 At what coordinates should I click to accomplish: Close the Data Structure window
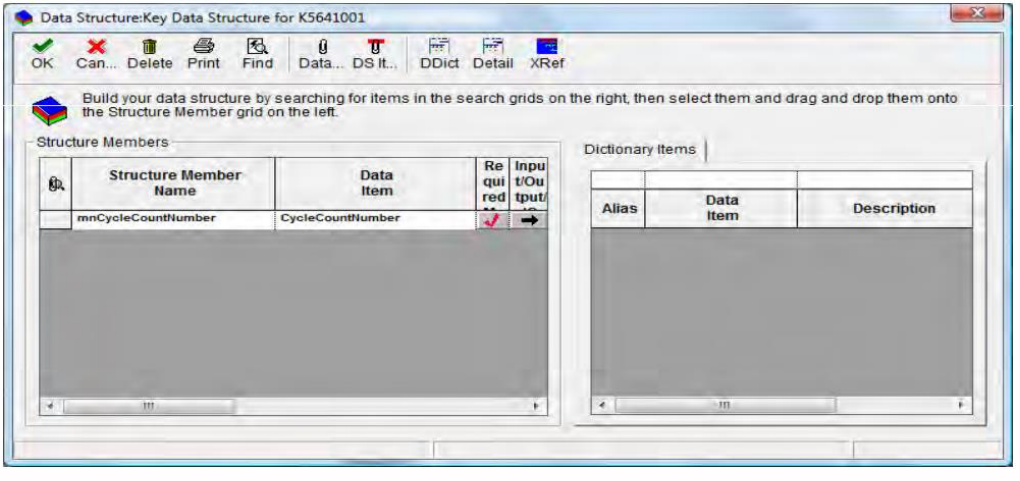(x=977, y=14)
